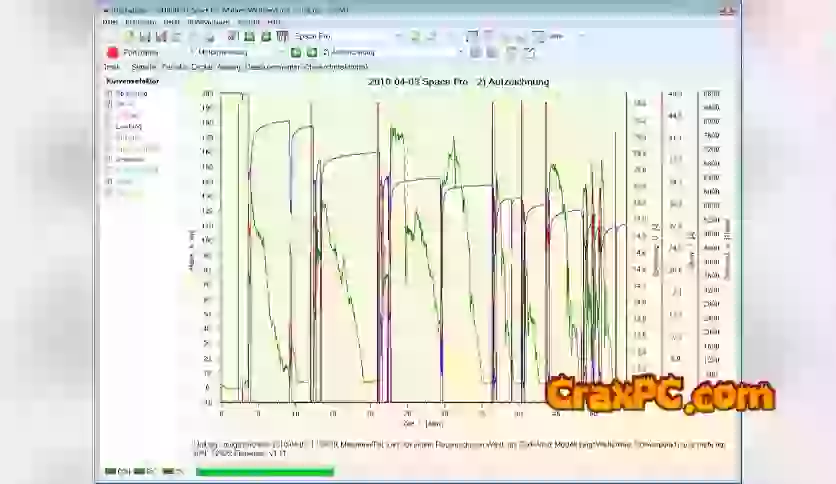Open the Gerät menu

171,22
